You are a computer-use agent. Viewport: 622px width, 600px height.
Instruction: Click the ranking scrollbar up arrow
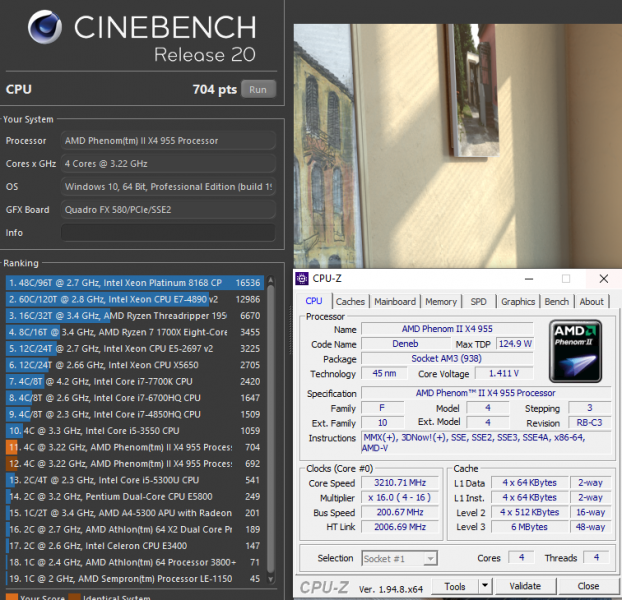[x=271, y=280]
